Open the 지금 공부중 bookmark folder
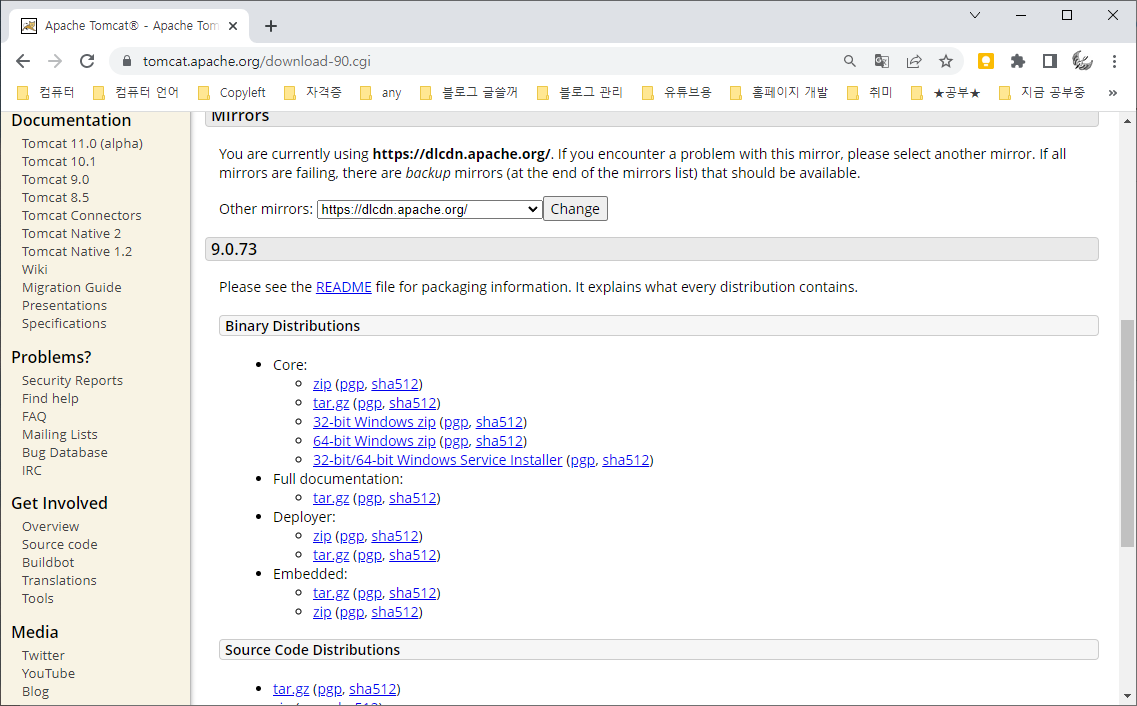This screenshot has height=706, width=1137. coord(1042,93)
